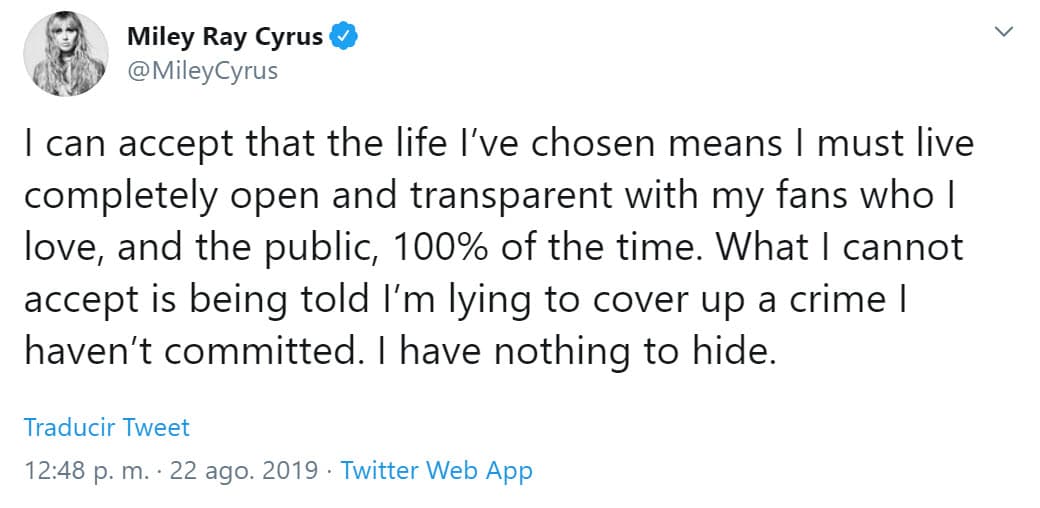Click the @MileyCyrus handle

click(x=202, y=71)
